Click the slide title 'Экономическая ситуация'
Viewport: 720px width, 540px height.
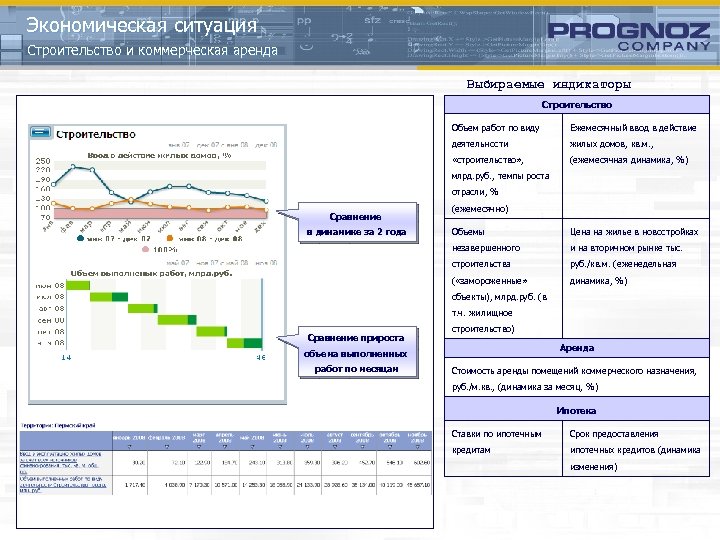point(141,25)
